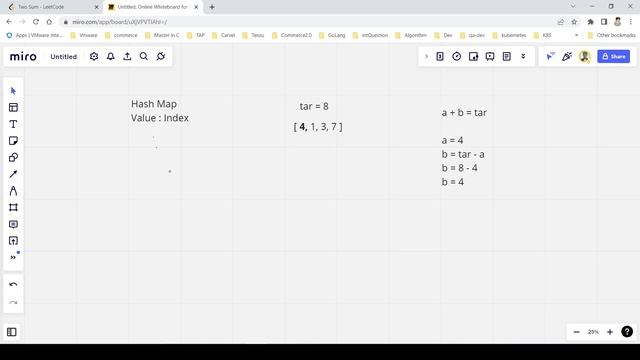Select the connection line arrow tool

click(13, 174)
